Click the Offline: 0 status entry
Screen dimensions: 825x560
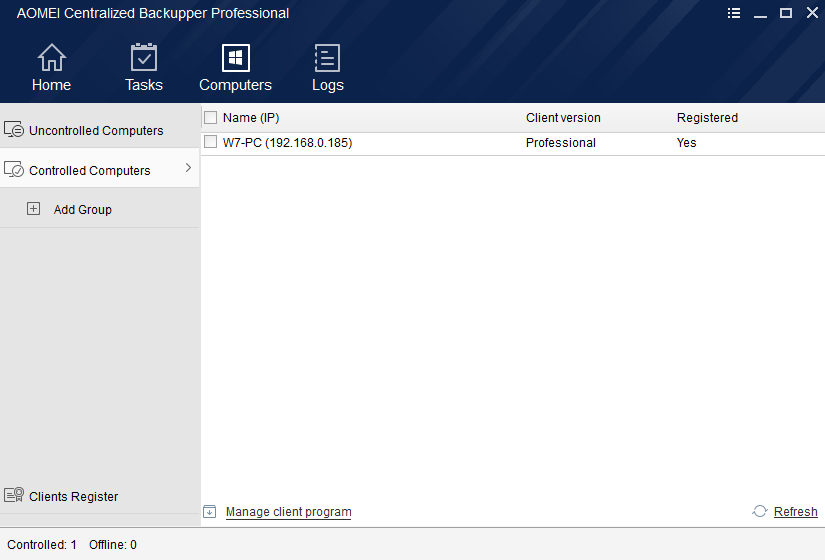point(113,545)
